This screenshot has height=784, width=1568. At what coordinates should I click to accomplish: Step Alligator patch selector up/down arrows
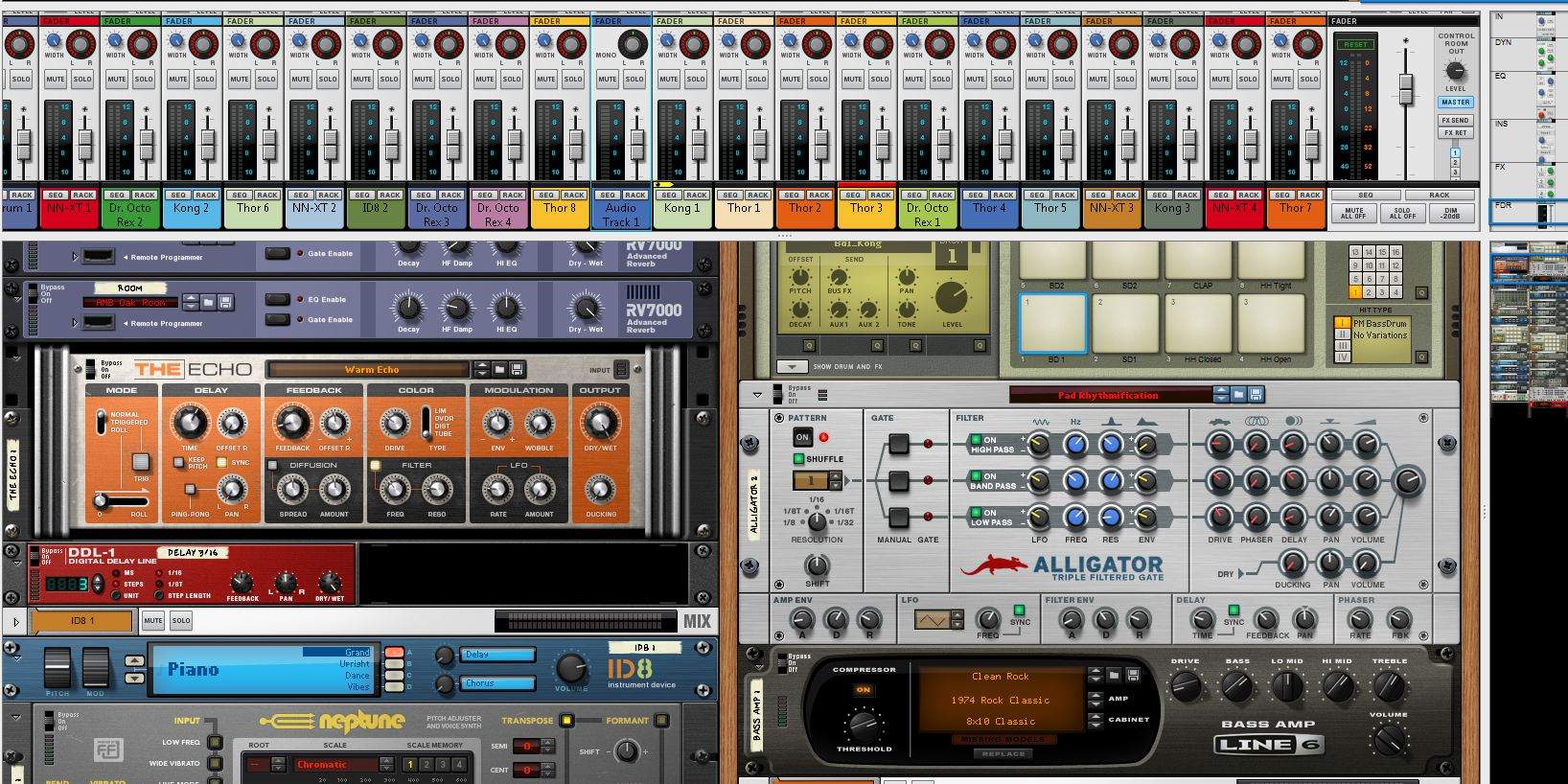(x=1221, y=394)
